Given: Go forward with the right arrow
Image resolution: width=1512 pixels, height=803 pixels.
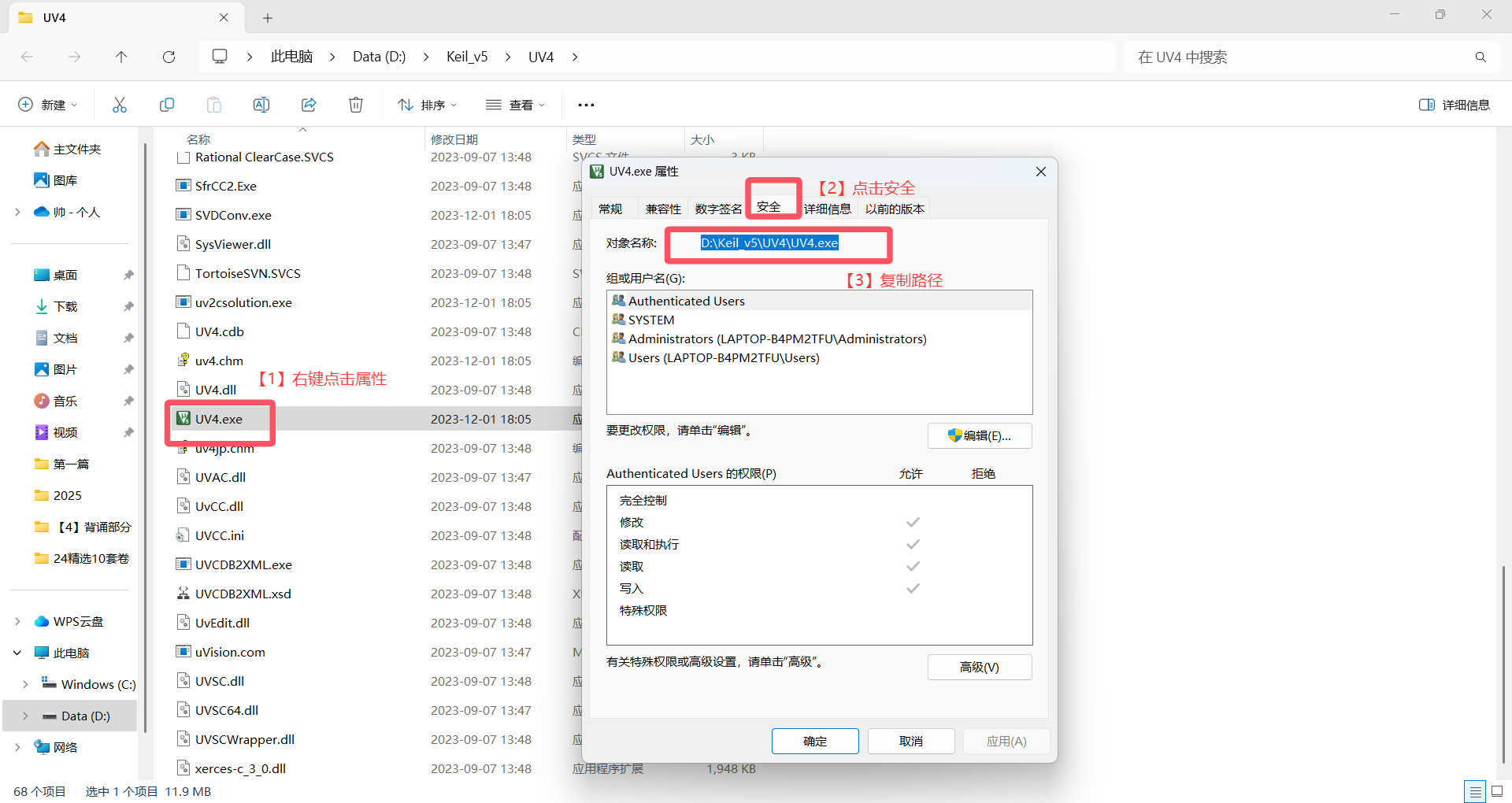Looking at the screenshot, I should point(74,57).
